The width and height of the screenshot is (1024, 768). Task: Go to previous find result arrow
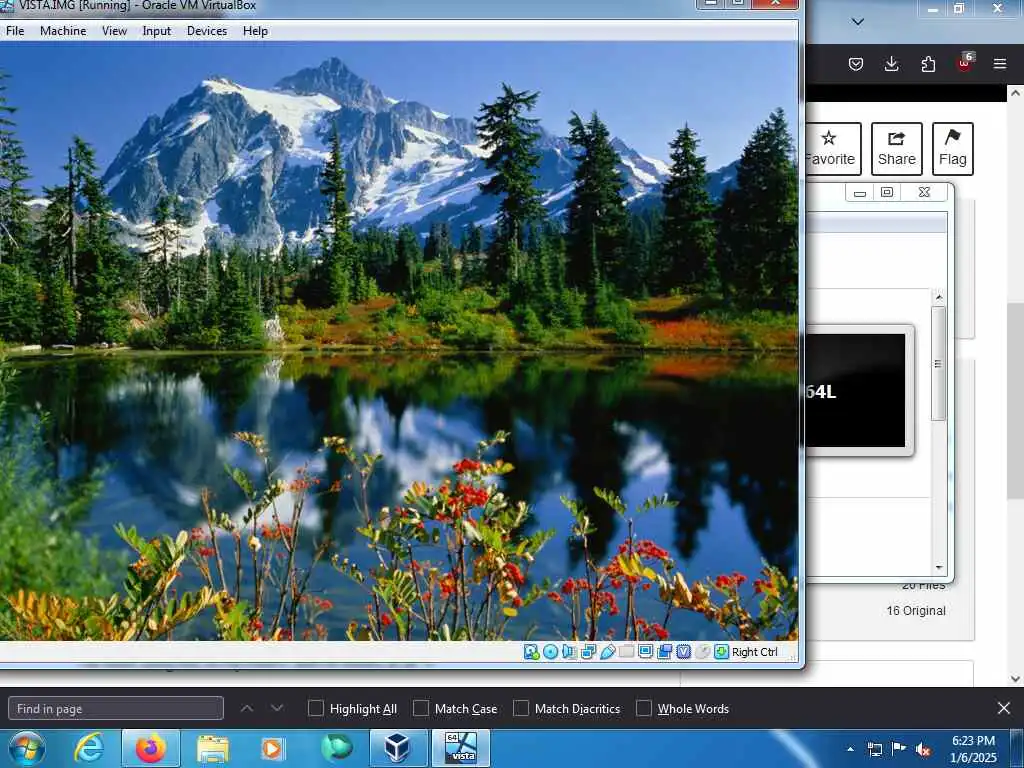[247, 708]
